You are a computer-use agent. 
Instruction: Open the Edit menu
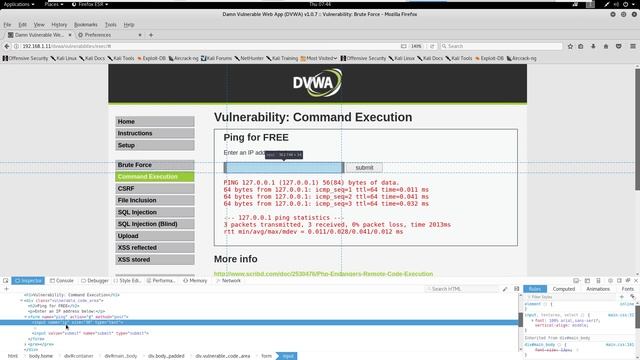coord(22,24)
